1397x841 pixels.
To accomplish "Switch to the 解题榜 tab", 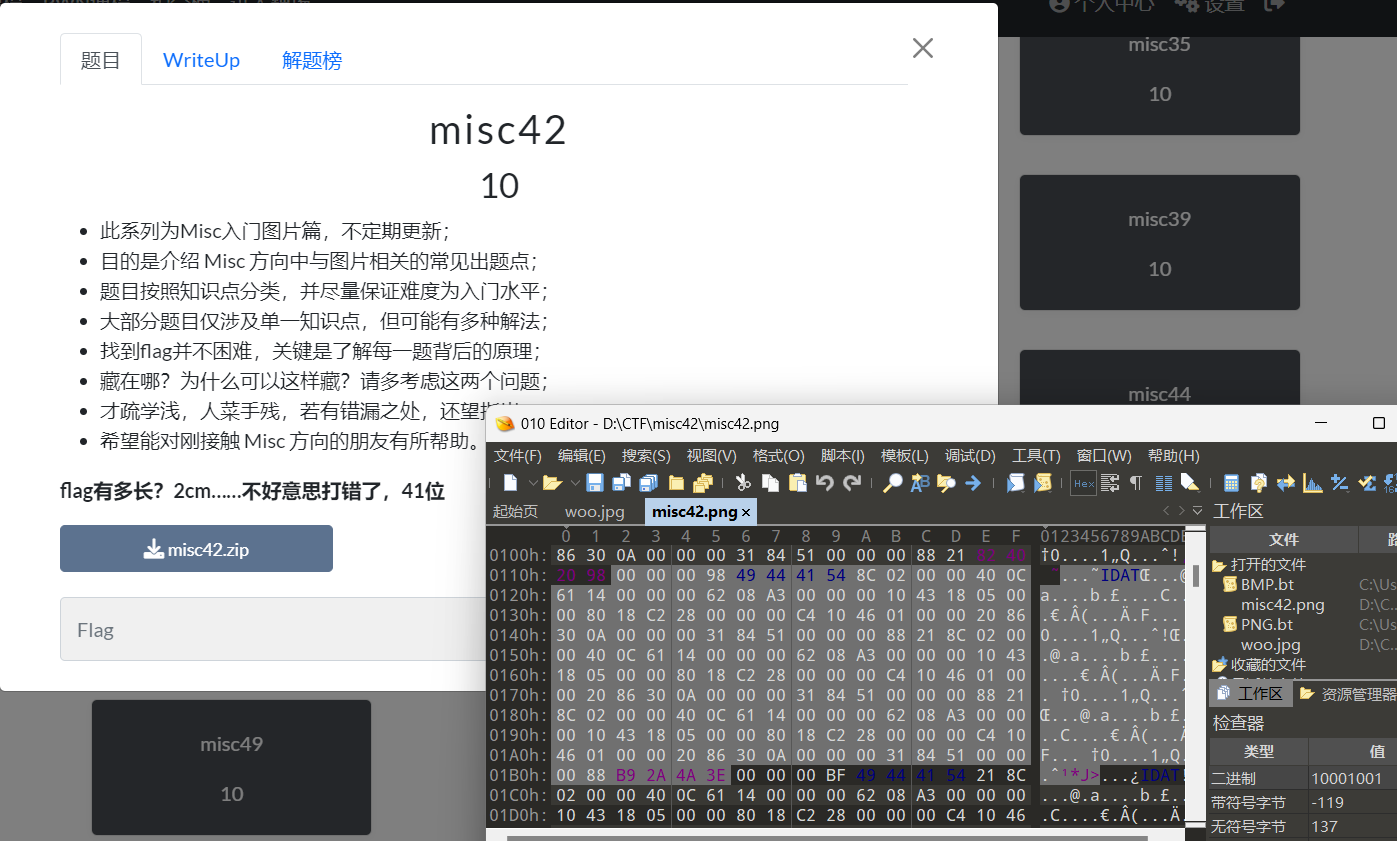I will point(312,60).
